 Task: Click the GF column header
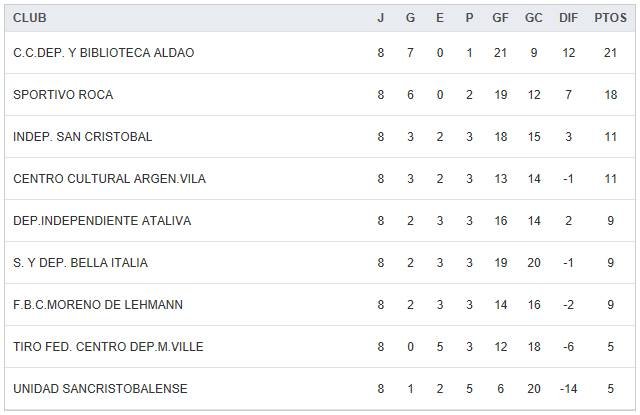tap(500, 18)
